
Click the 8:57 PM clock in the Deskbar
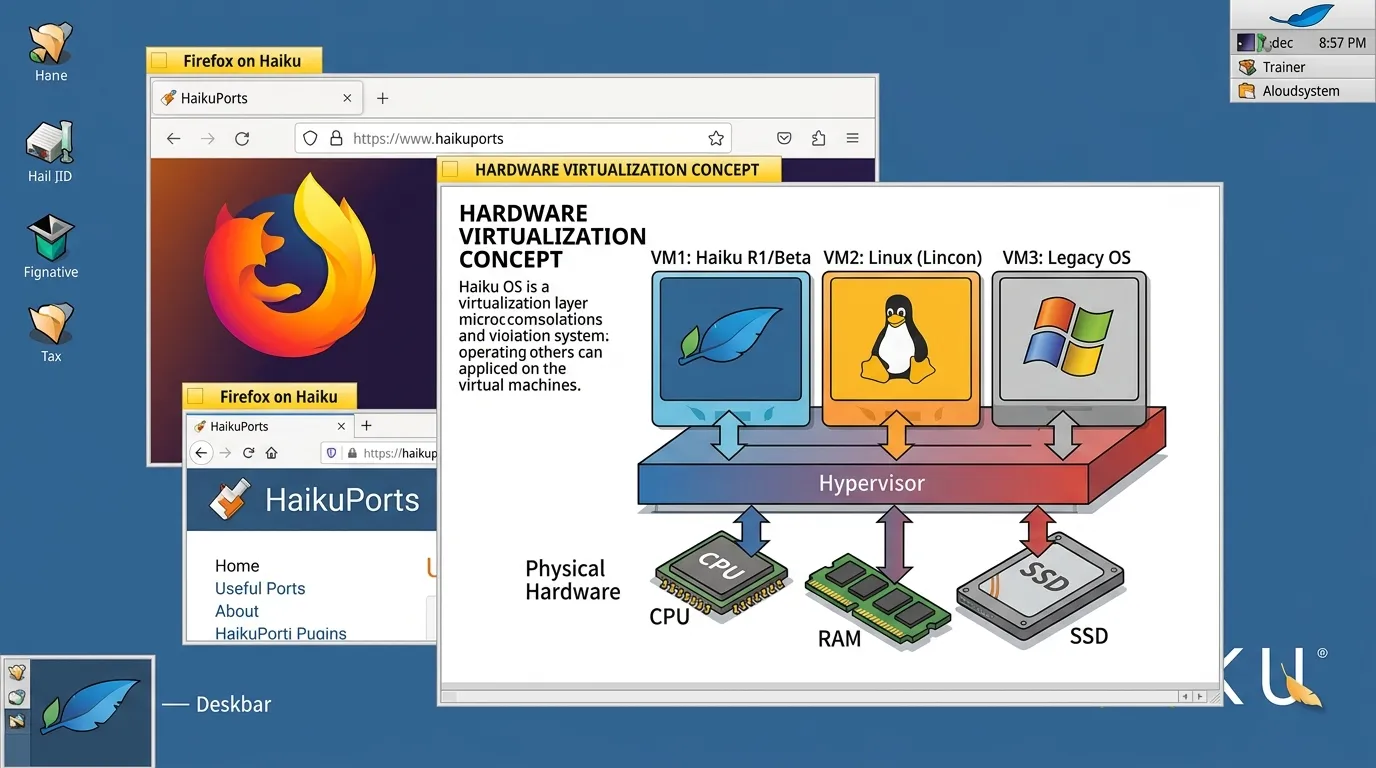point(1342,43)
